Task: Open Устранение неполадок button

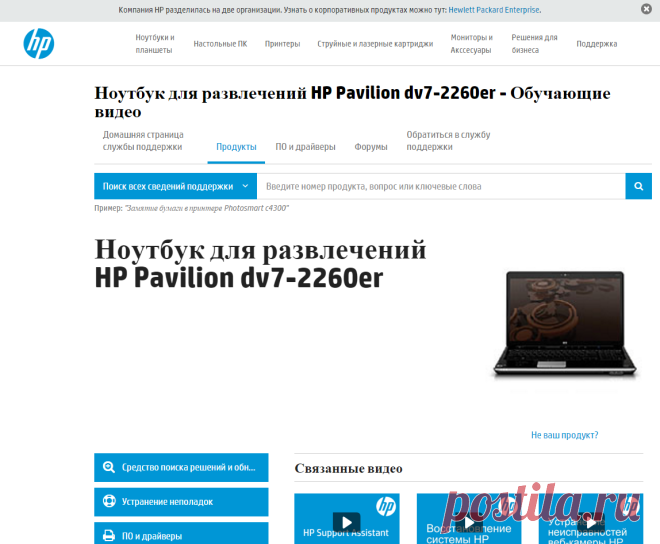Action: (181, 502)
